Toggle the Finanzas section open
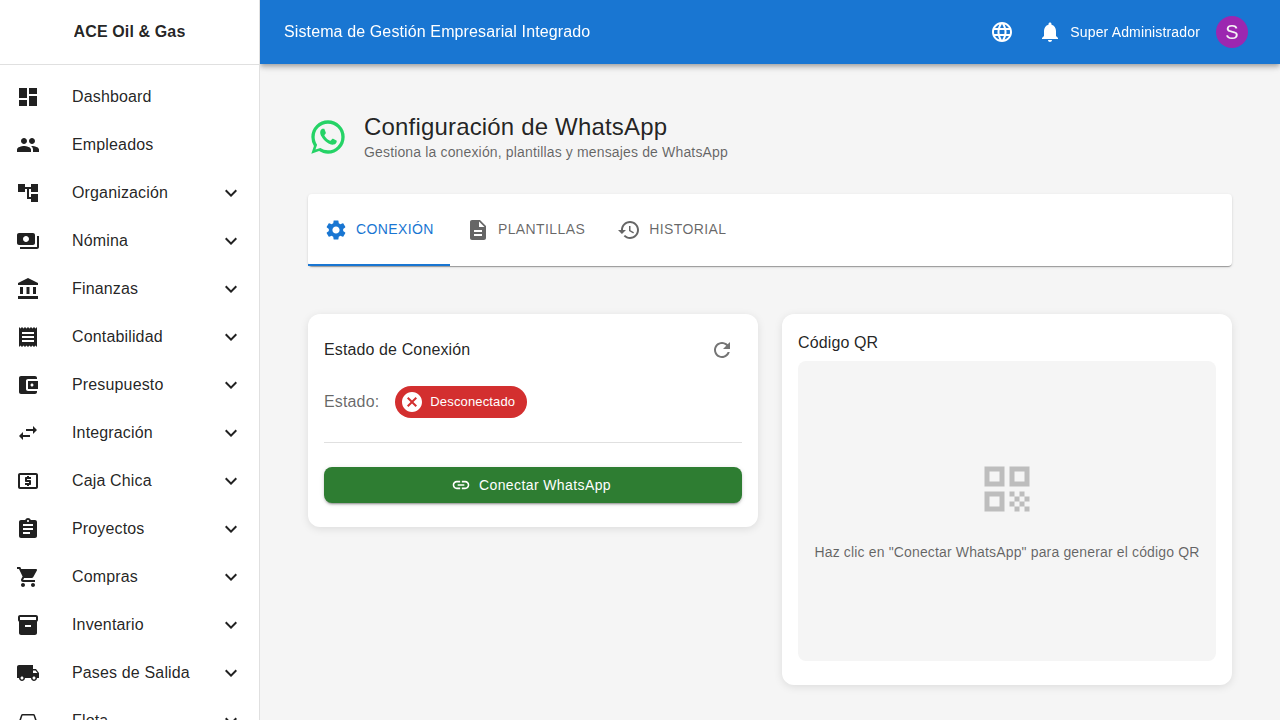Viewport: 1280px width, 720px height. click(x=104, y=288)
